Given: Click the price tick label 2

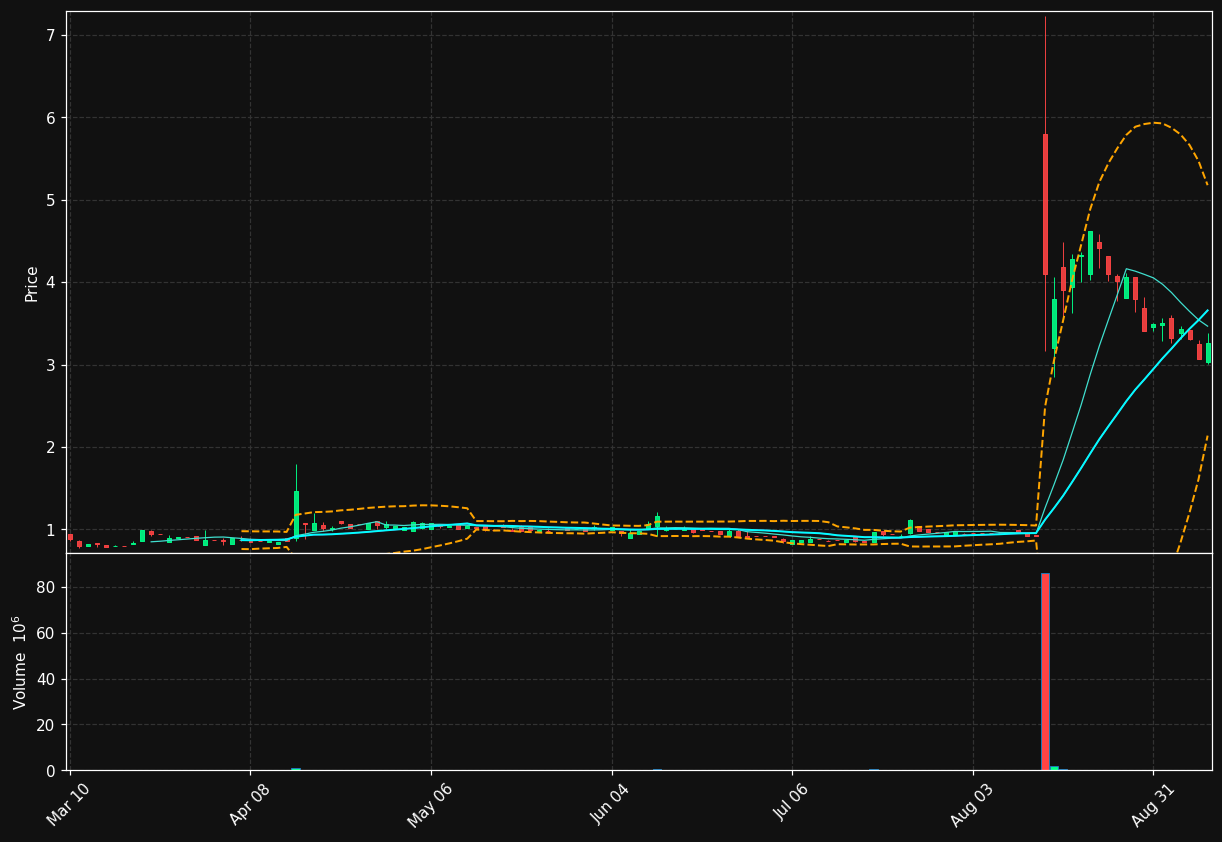Looking at the screenshot, I should pyautogui.click(x=51, y=447).
